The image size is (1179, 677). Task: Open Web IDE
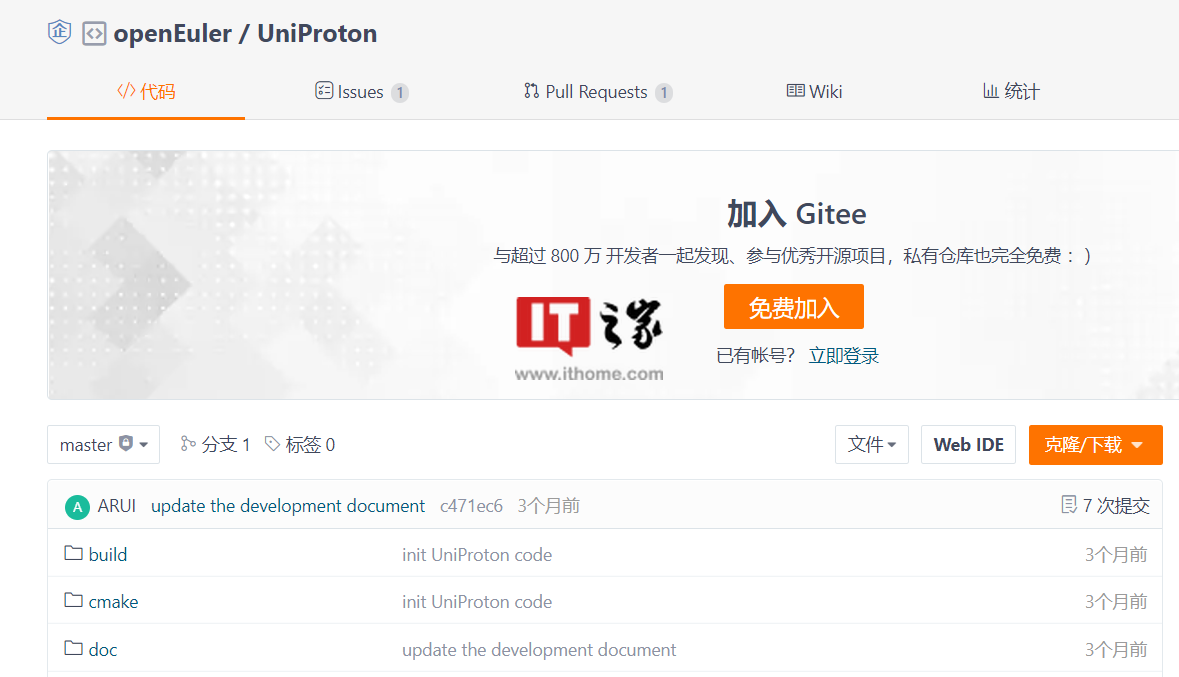[968, 445]
